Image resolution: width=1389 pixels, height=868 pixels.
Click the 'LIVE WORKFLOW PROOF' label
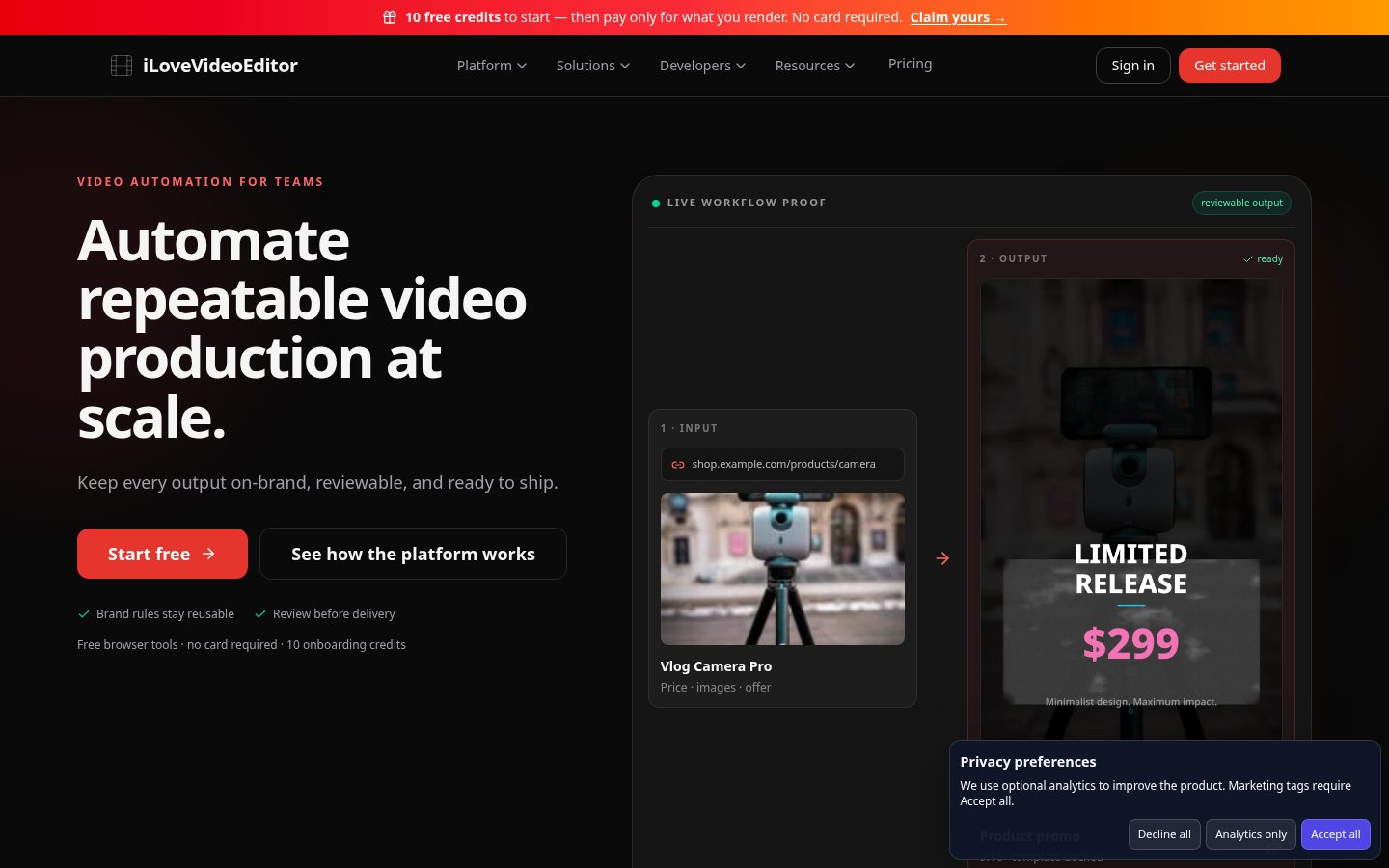747,203
